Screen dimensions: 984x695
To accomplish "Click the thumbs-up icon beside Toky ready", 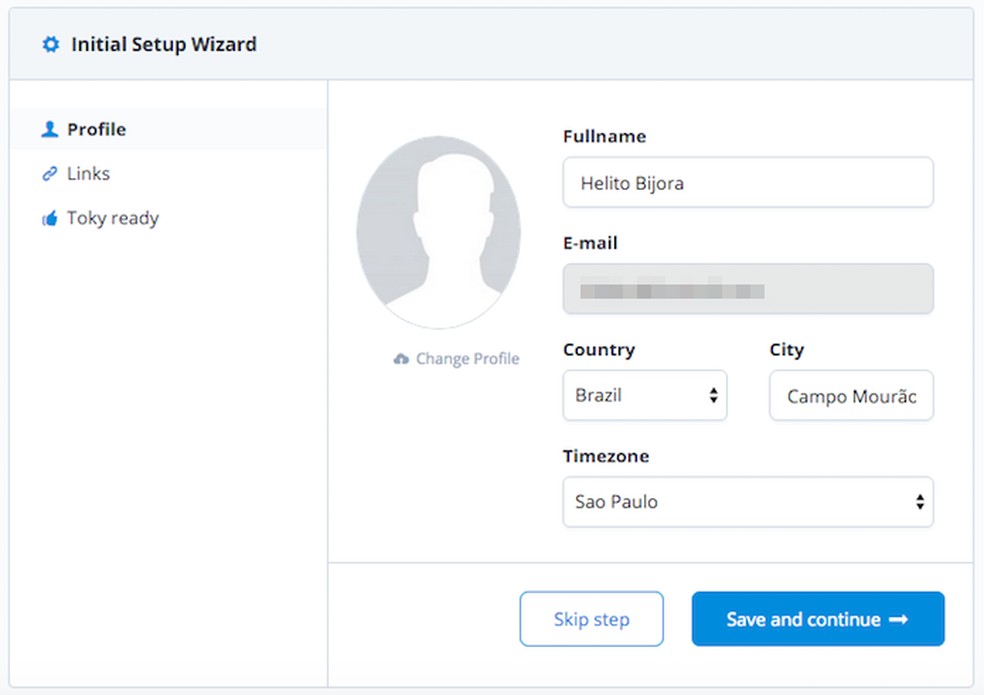I will click(x=49, y=219).
